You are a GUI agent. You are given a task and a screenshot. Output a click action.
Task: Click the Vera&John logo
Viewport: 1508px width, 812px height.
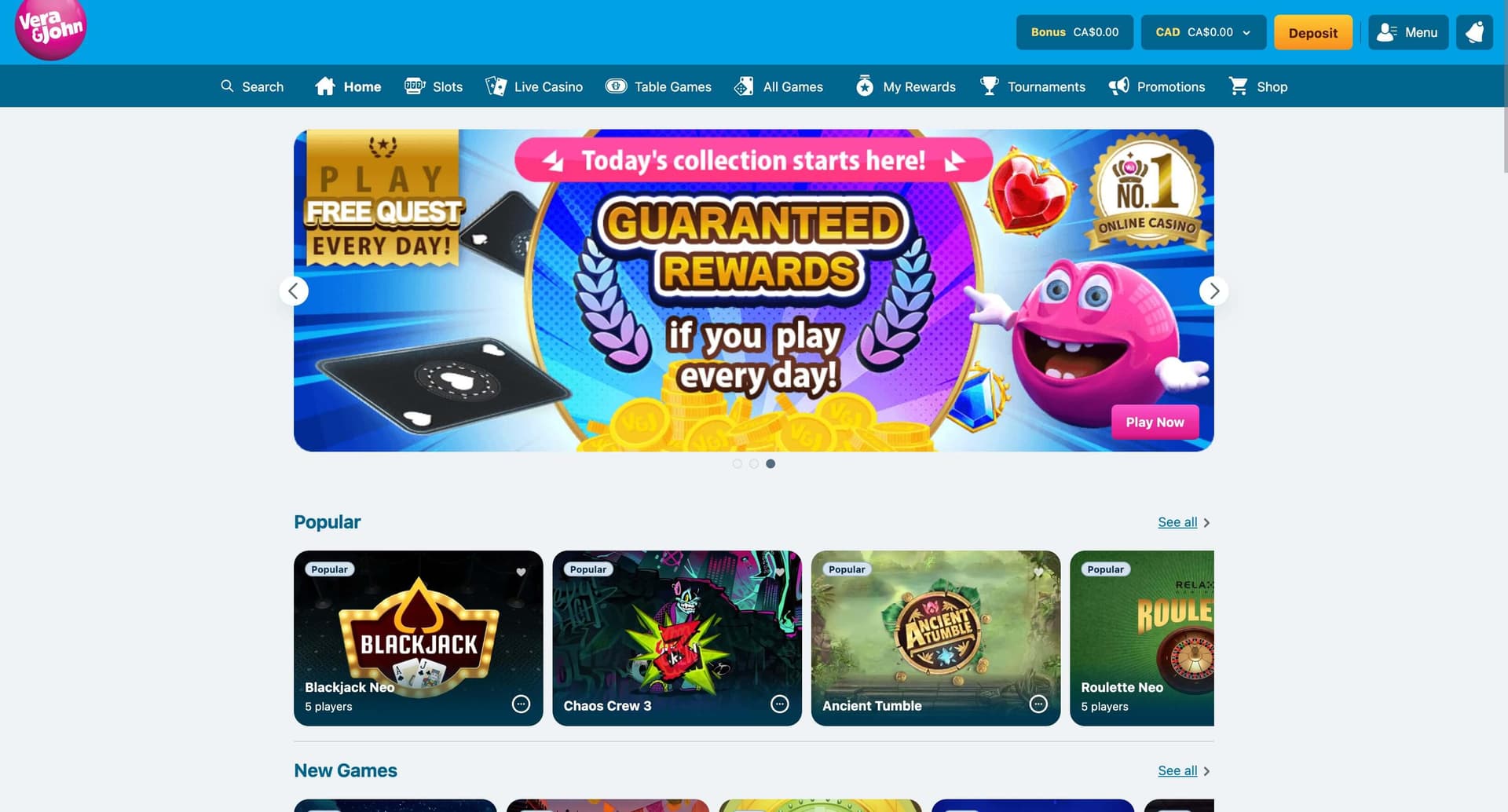[x=50, y=29]
